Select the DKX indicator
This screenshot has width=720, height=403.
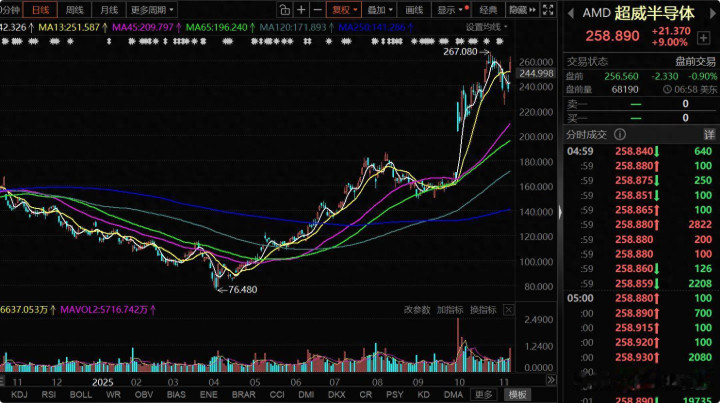pyautogui.click(x=337, y=394)
